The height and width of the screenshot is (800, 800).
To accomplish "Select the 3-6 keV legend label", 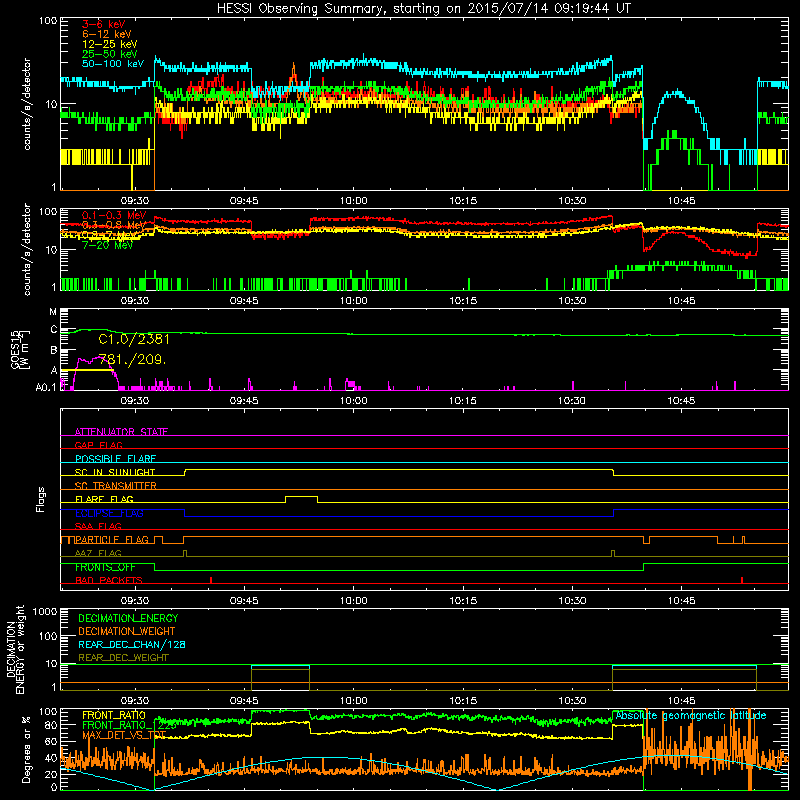I will coord(103,24).
